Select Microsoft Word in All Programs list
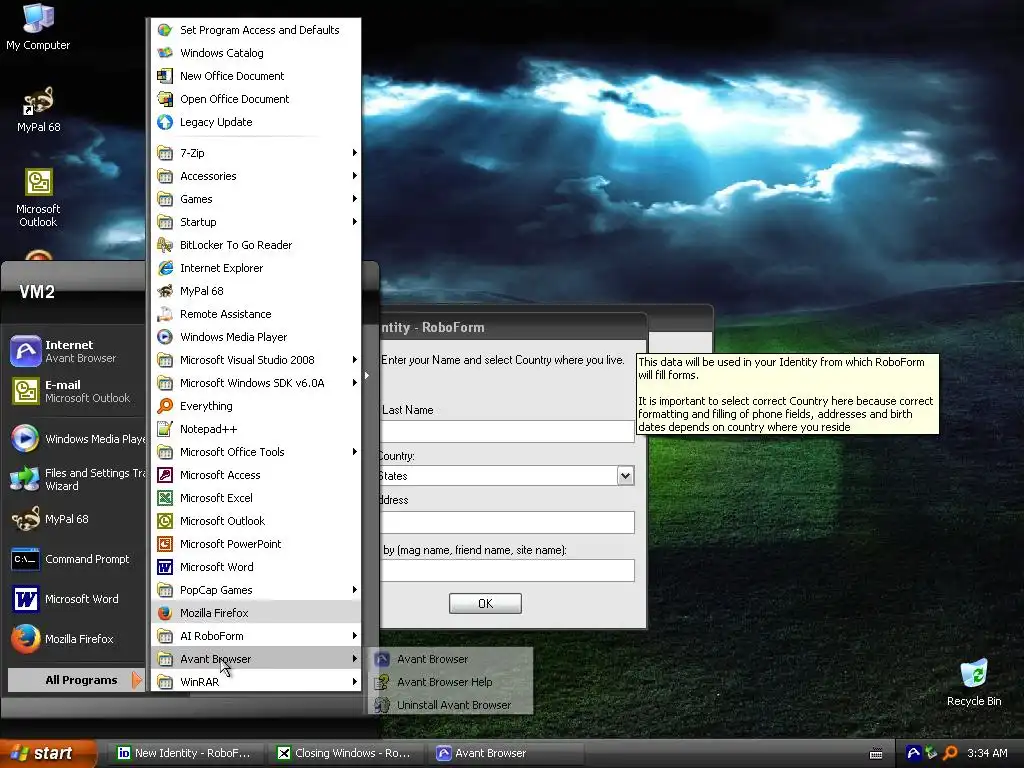This screenshot has width=1024, height=768. (x=256, y=567)
